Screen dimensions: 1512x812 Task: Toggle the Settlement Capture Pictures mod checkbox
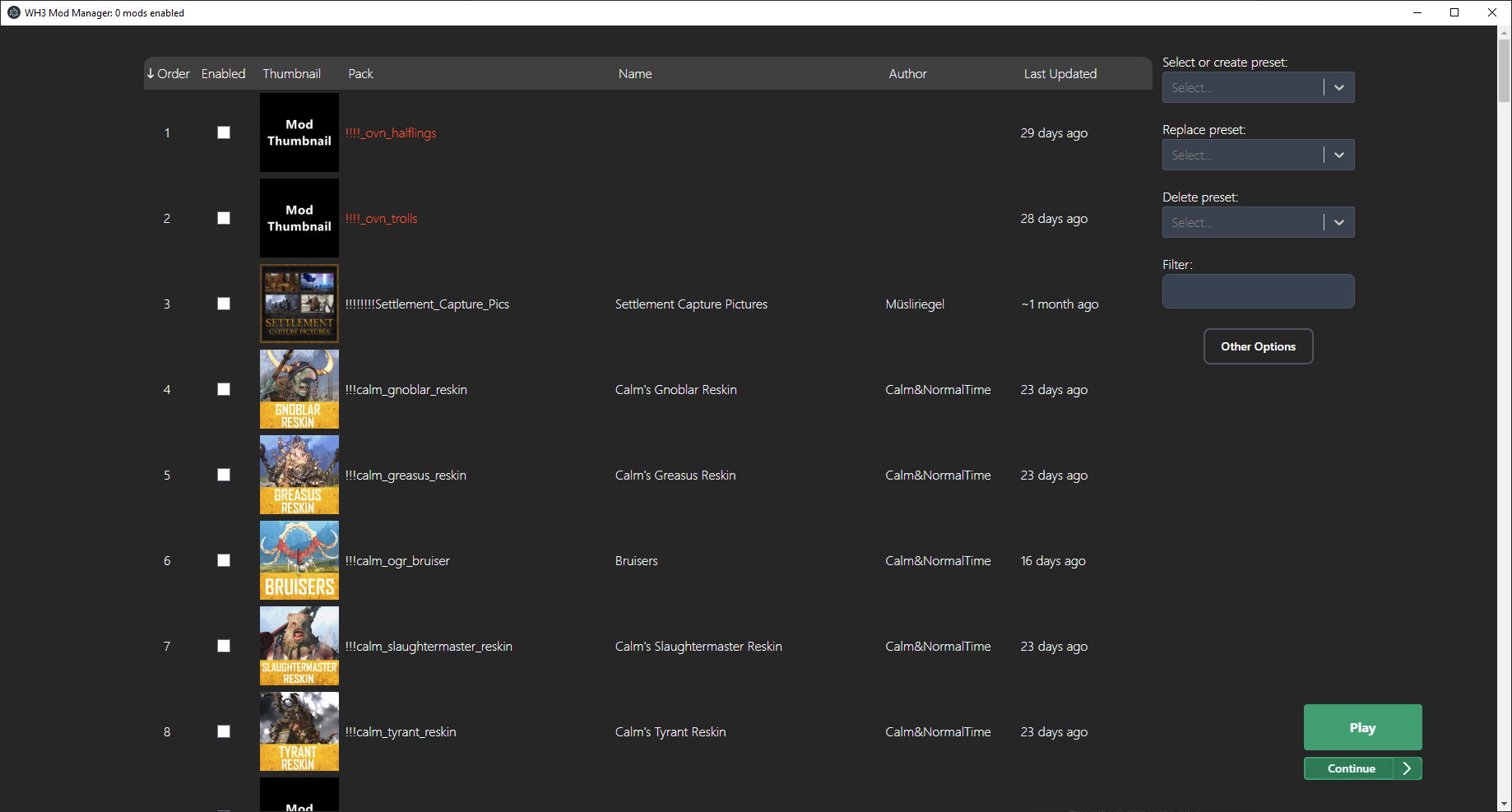[x=224, y=304]
